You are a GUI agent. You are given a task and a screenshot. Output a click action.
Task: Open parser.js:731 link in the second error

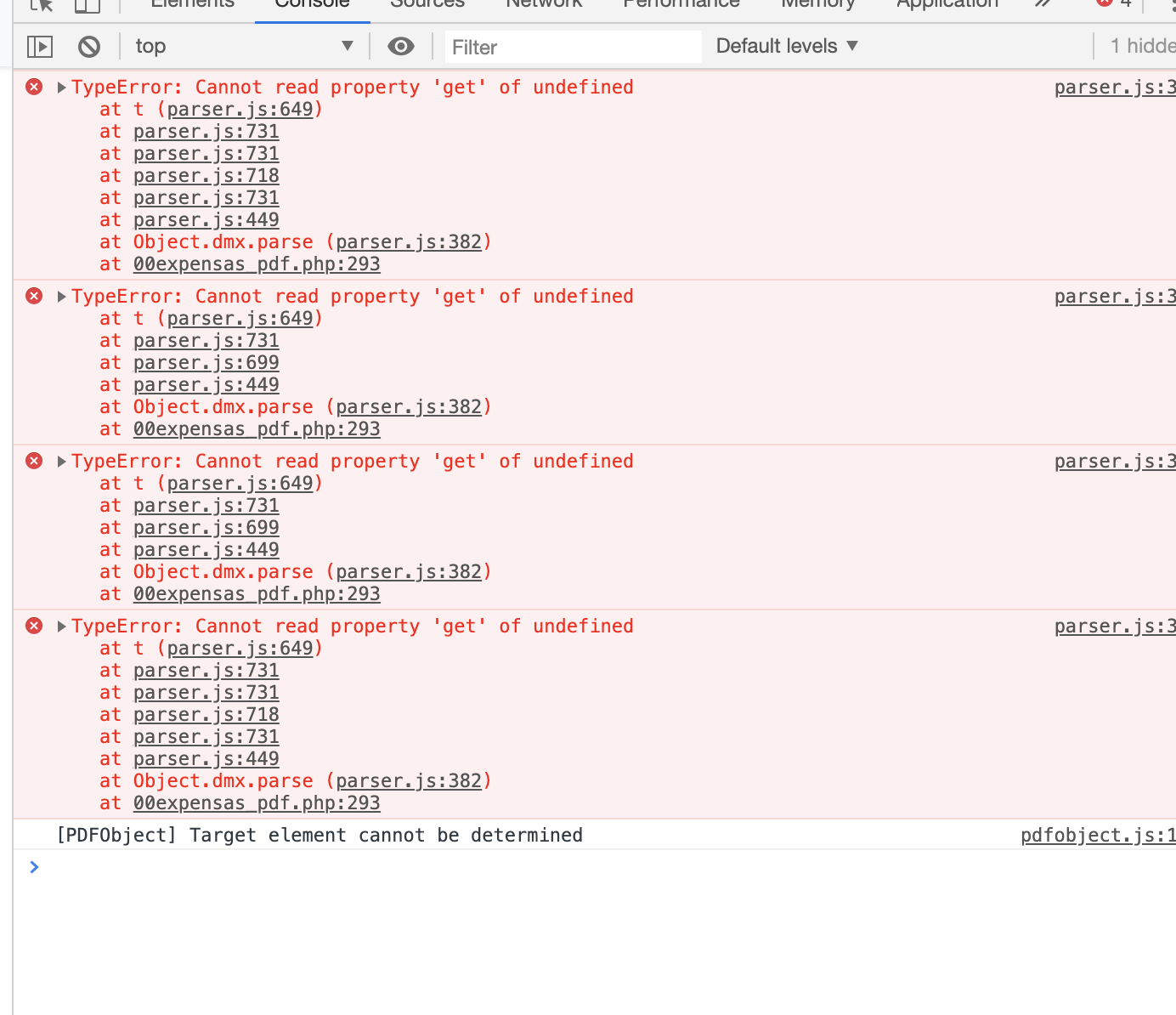coord(206,341)
